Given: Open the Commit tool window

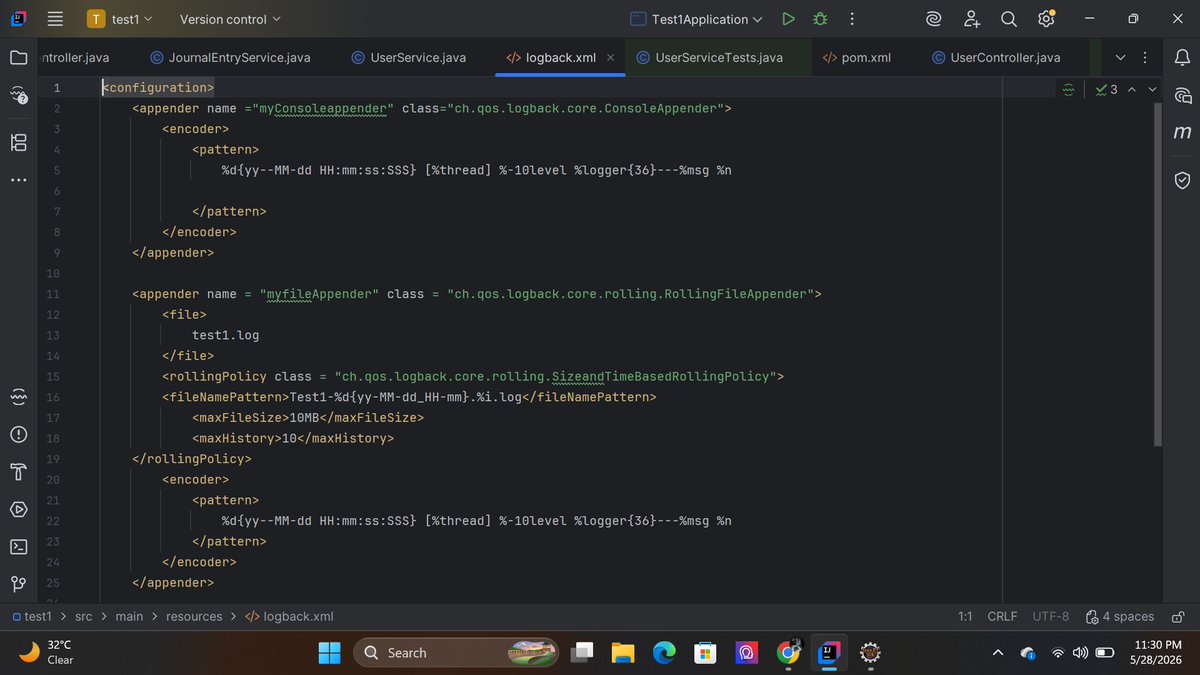Looking at the screenshot, I should [18, 95].
